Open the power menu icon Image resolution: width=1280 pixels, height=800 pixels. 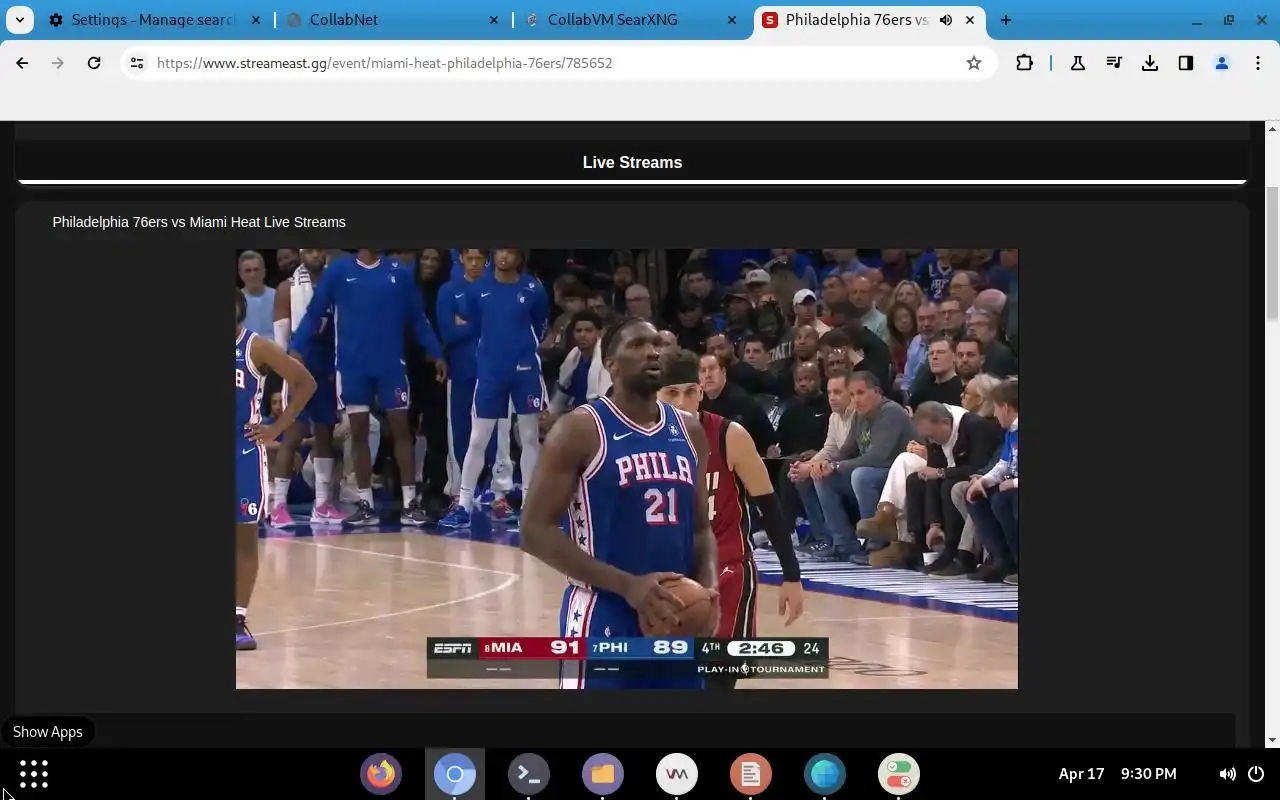tap(1257, 774)
